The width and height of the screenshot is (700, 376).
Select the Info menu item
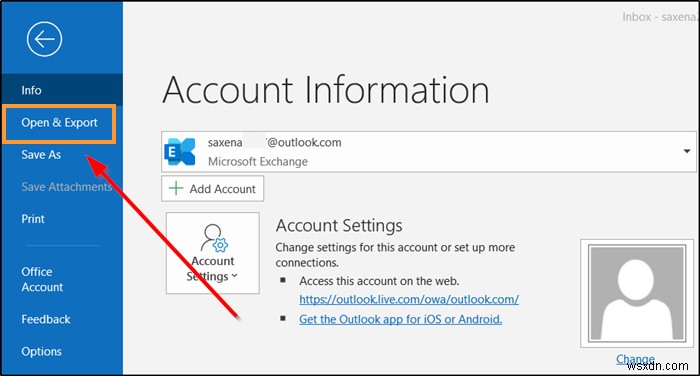click(x=62, y=90)
